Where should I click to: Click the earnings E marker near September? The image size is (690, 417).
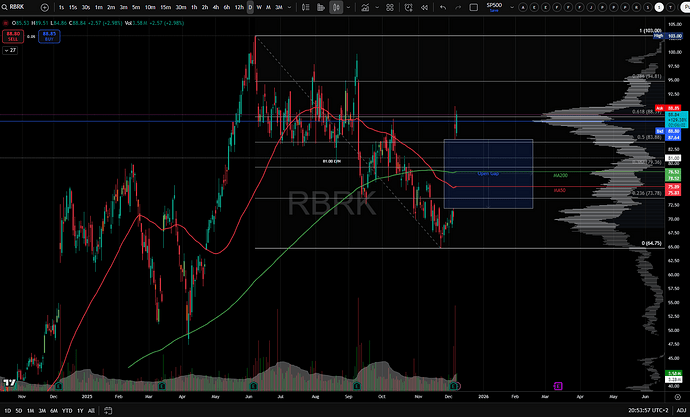click(356, 386)
